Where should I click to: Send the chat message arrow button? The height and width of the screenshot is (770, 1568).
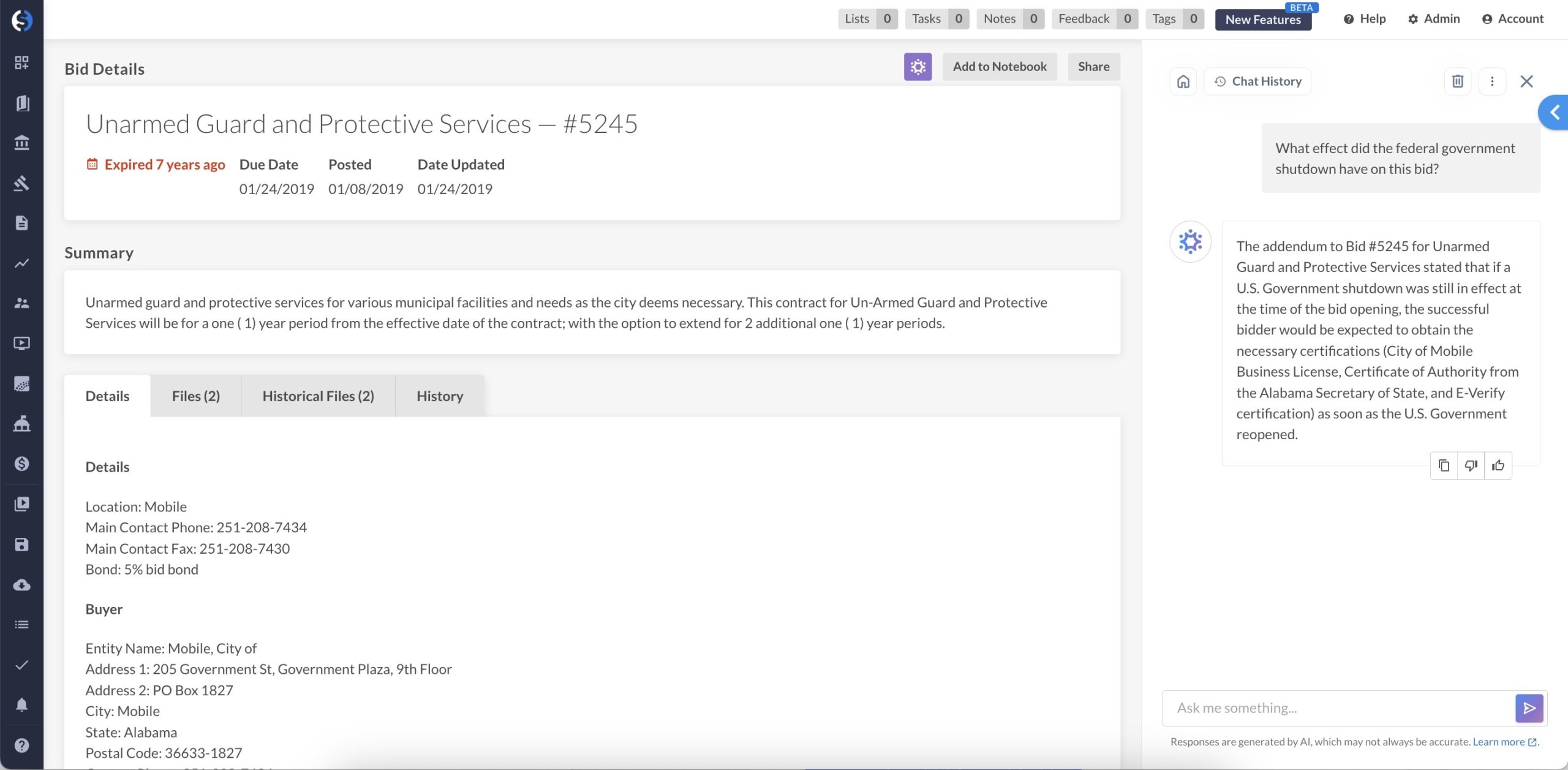pos(1529,708)
